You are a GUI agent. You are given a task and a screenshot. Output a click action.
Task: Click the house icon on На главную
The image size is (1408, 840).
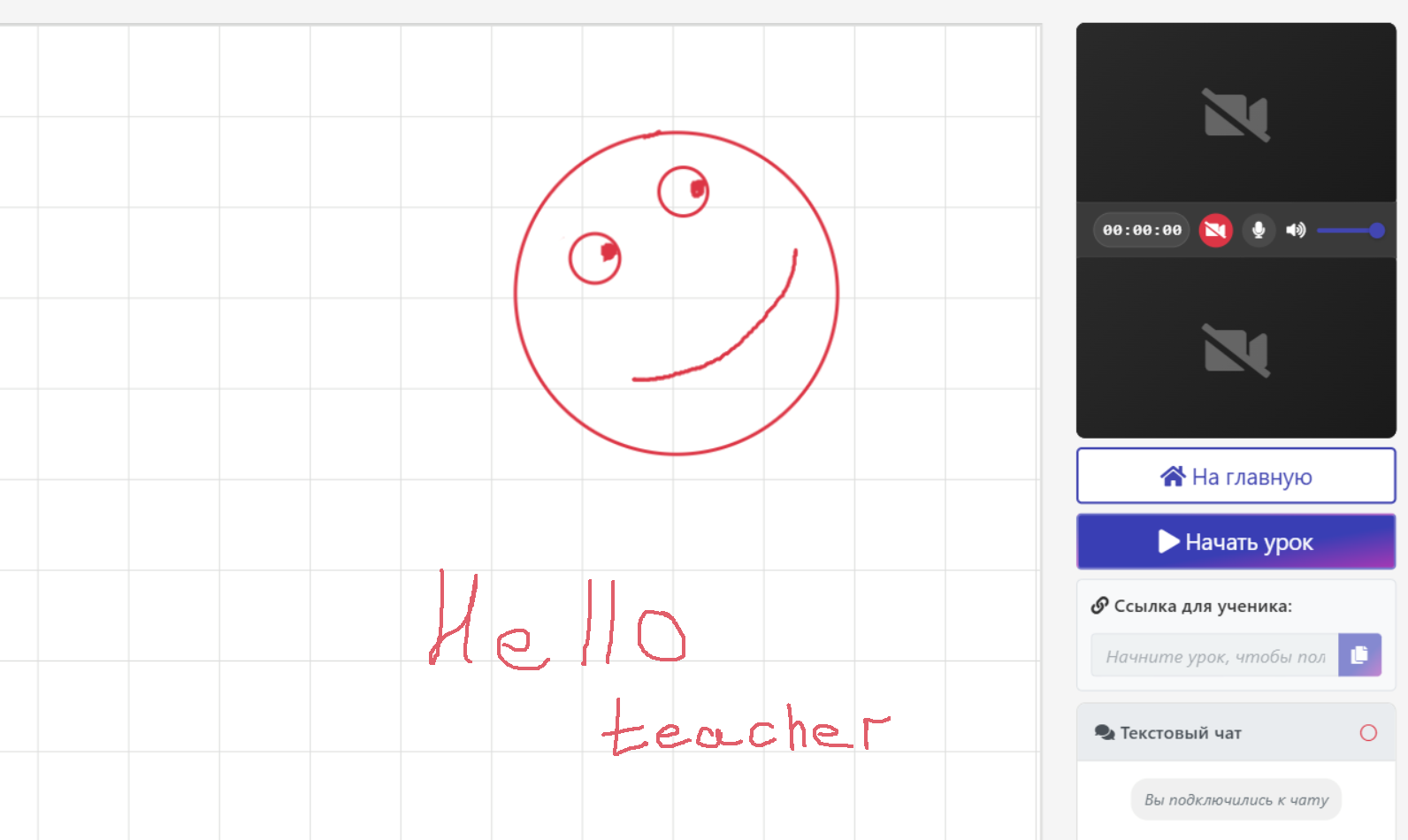[x=1173, y=477]
